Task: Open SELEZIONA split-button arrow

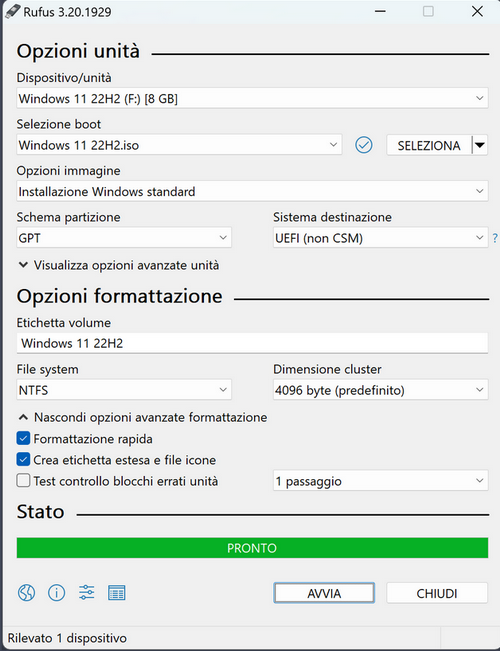Action: pos(480,145)
